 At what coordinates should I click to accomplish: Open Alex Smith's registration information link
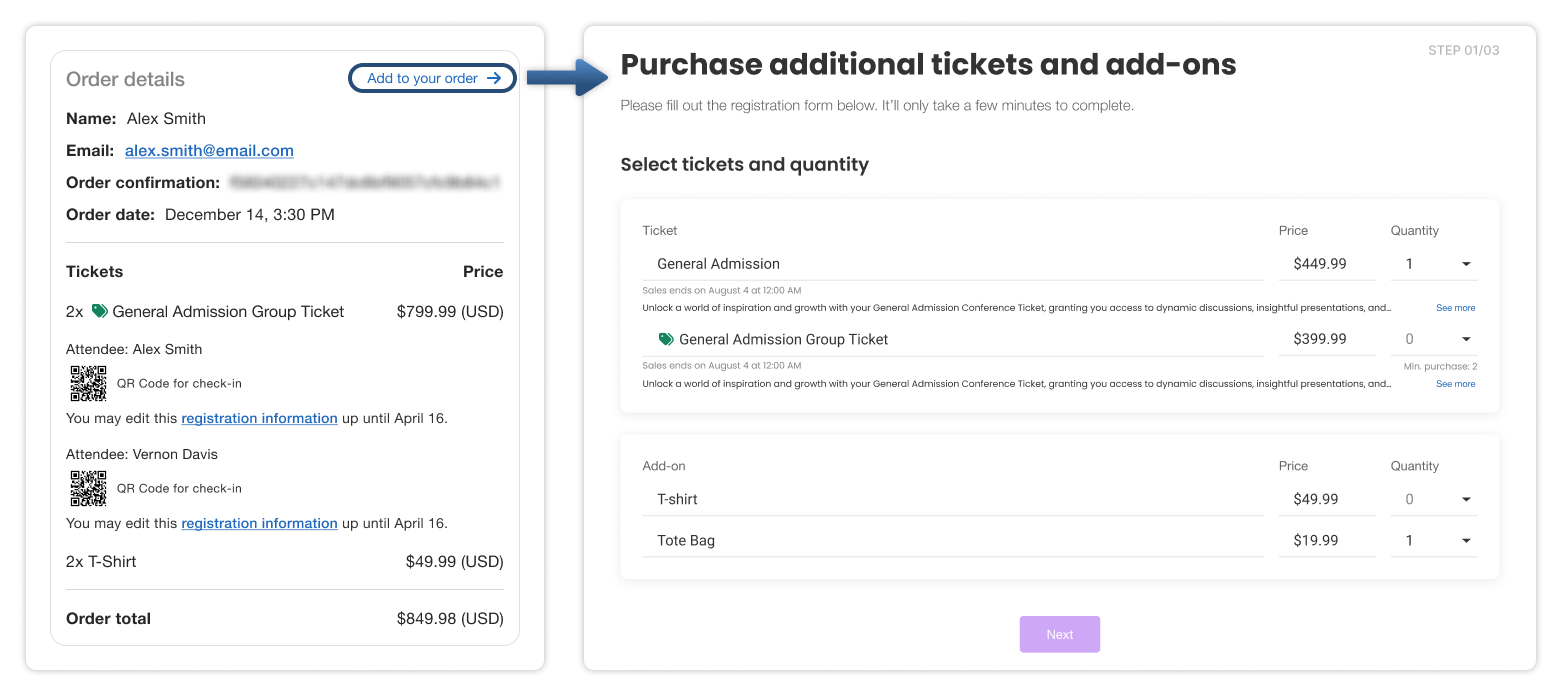click(259, 418)
